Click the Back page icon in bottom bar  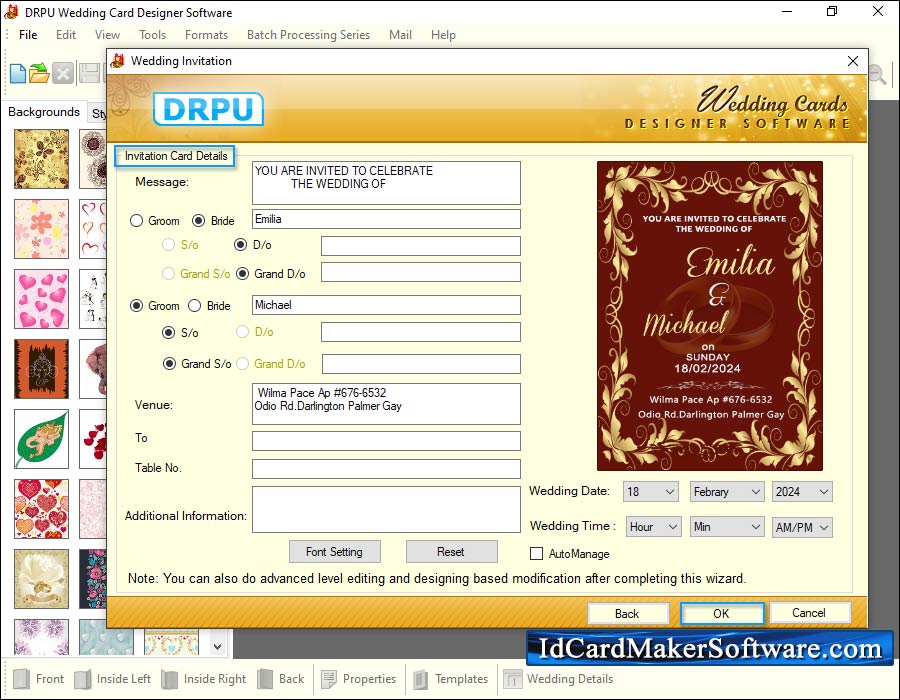pyautogui.click(x=265, y=679)
